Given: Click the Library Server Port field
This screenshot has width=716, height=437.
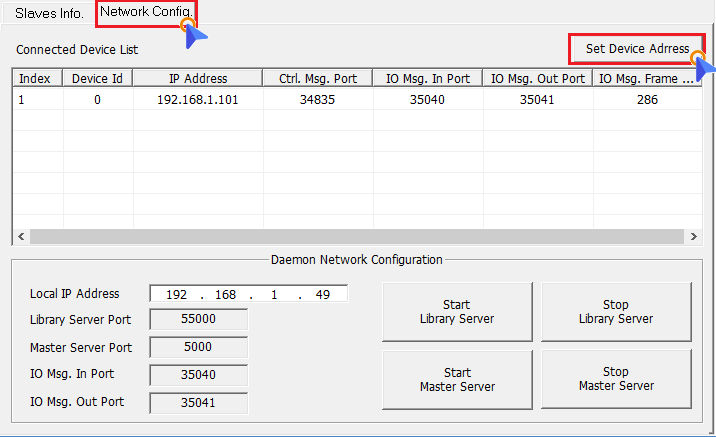Looking at the screenshot, I should 198,320.
